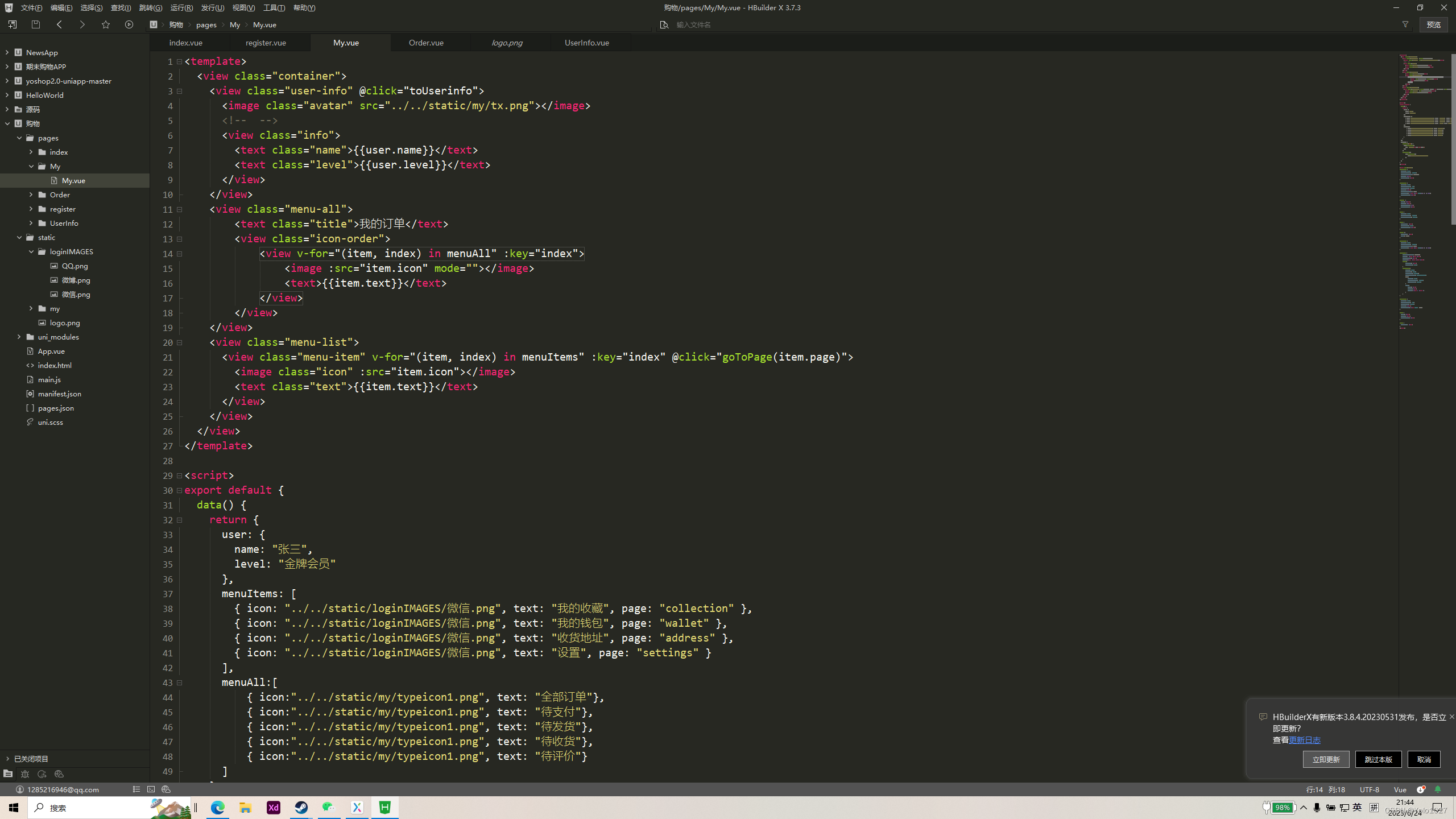Expand the Order folder
Viewport: 1456px width, 819px height.
[x=31, y=195]
